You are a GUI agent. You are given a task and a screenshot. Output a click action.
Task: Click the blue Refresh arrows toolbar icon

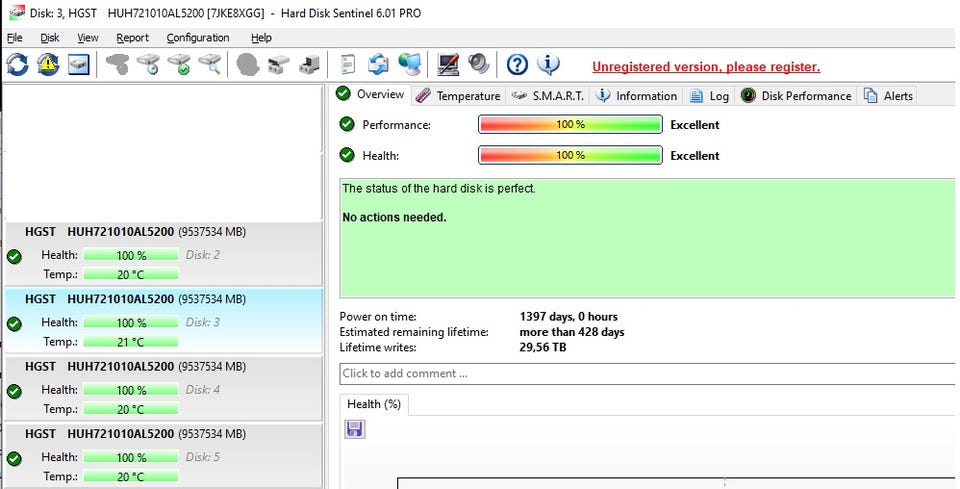[x=17, y=64]
